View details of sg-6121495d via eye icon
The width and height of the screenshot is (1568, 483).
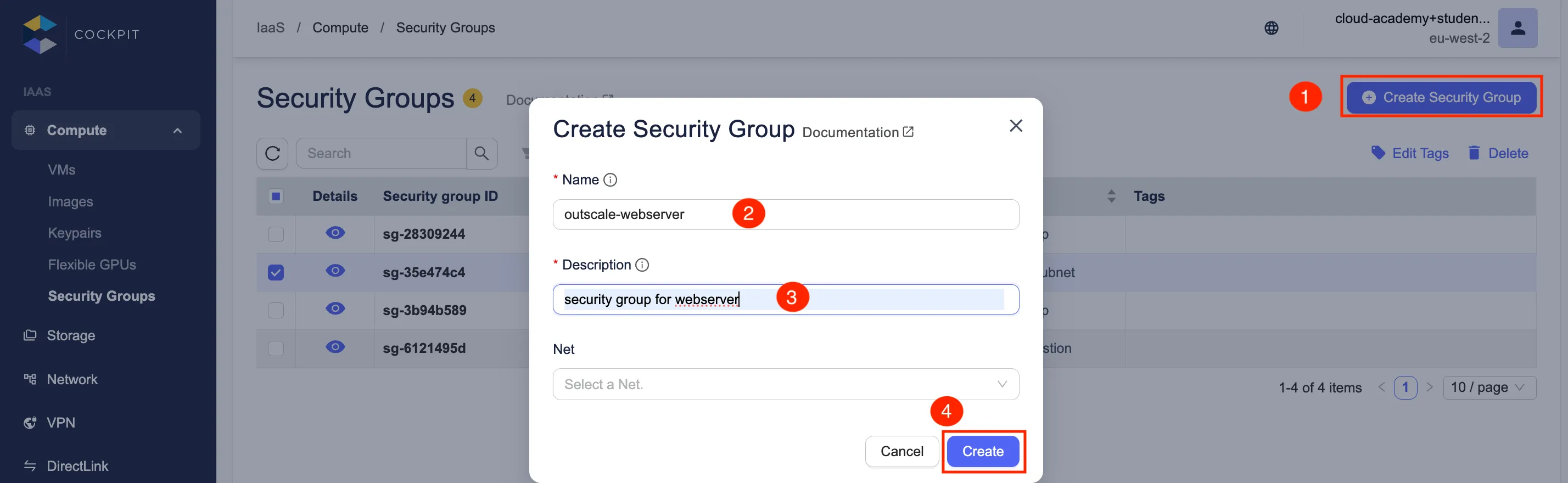335,347
